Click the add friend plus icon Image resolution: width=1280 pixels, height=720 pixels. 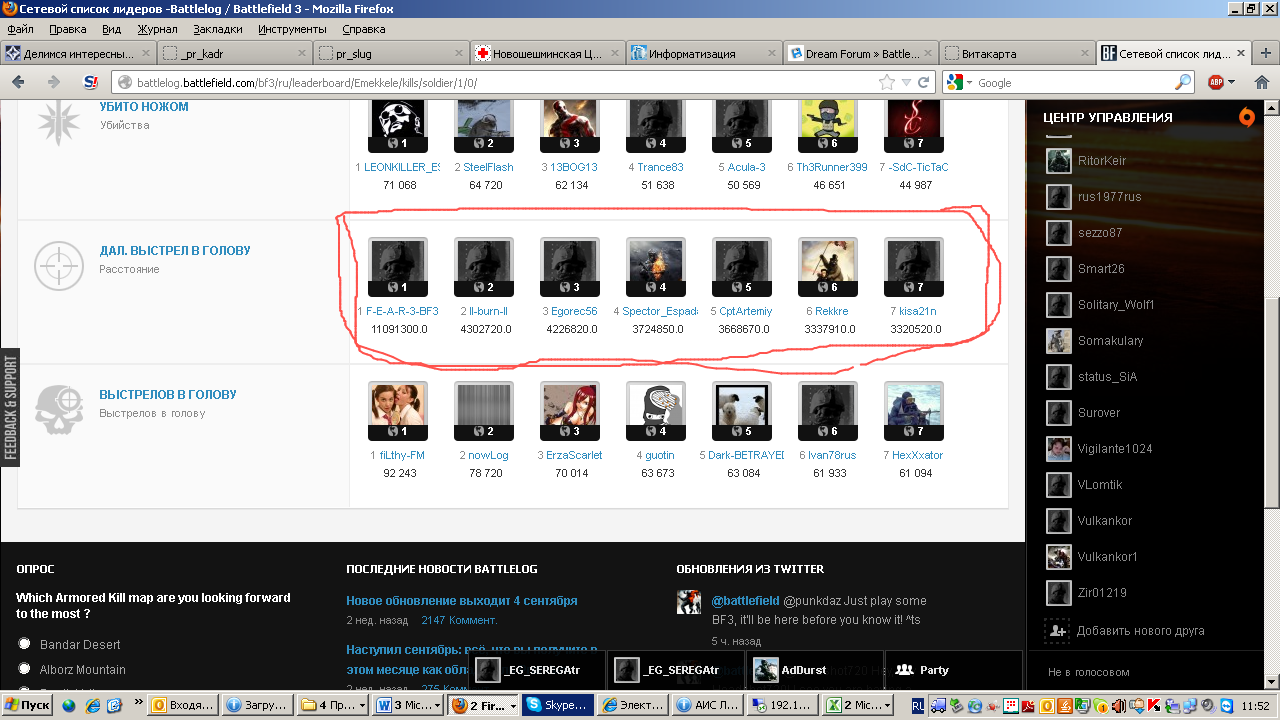[x=1058, y=631]
